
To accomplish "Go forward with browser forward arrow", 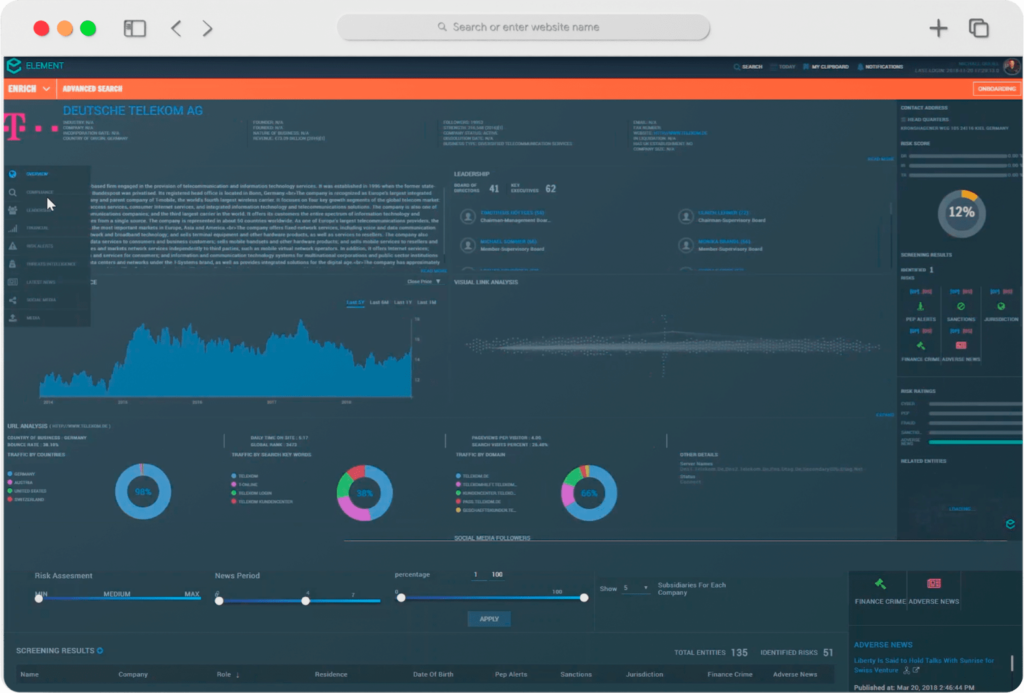I will click(x=207, y=28).
